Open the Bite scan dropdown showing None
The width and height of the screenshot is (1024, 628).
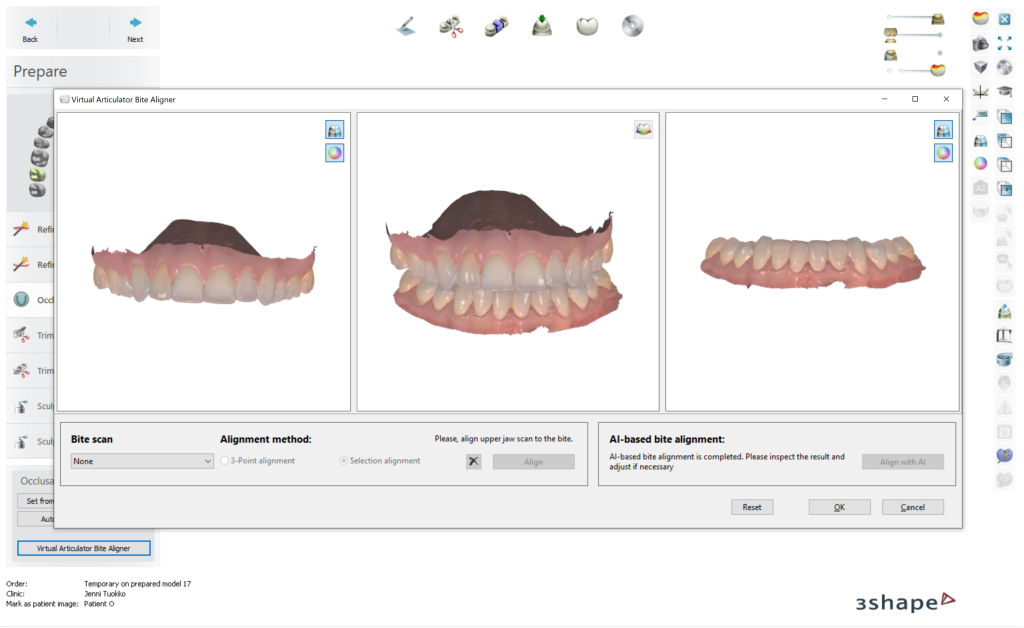[x=140, y=461]
